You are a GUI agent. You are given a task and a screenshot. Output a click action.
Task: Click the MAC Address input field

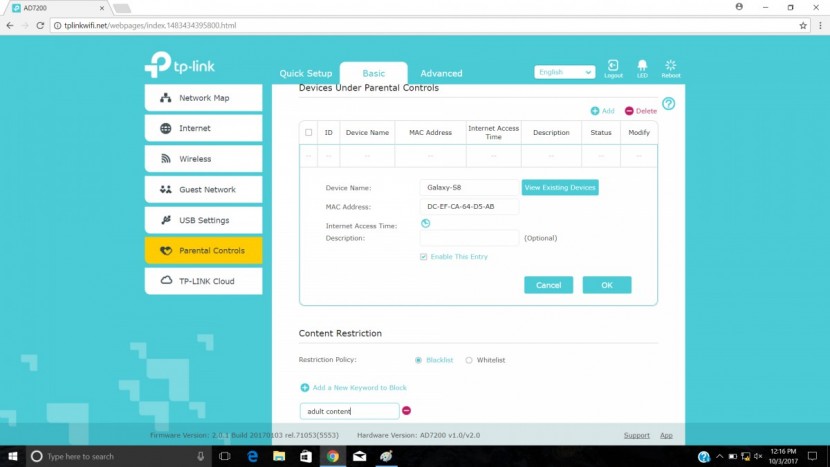(x=469, y=206)
